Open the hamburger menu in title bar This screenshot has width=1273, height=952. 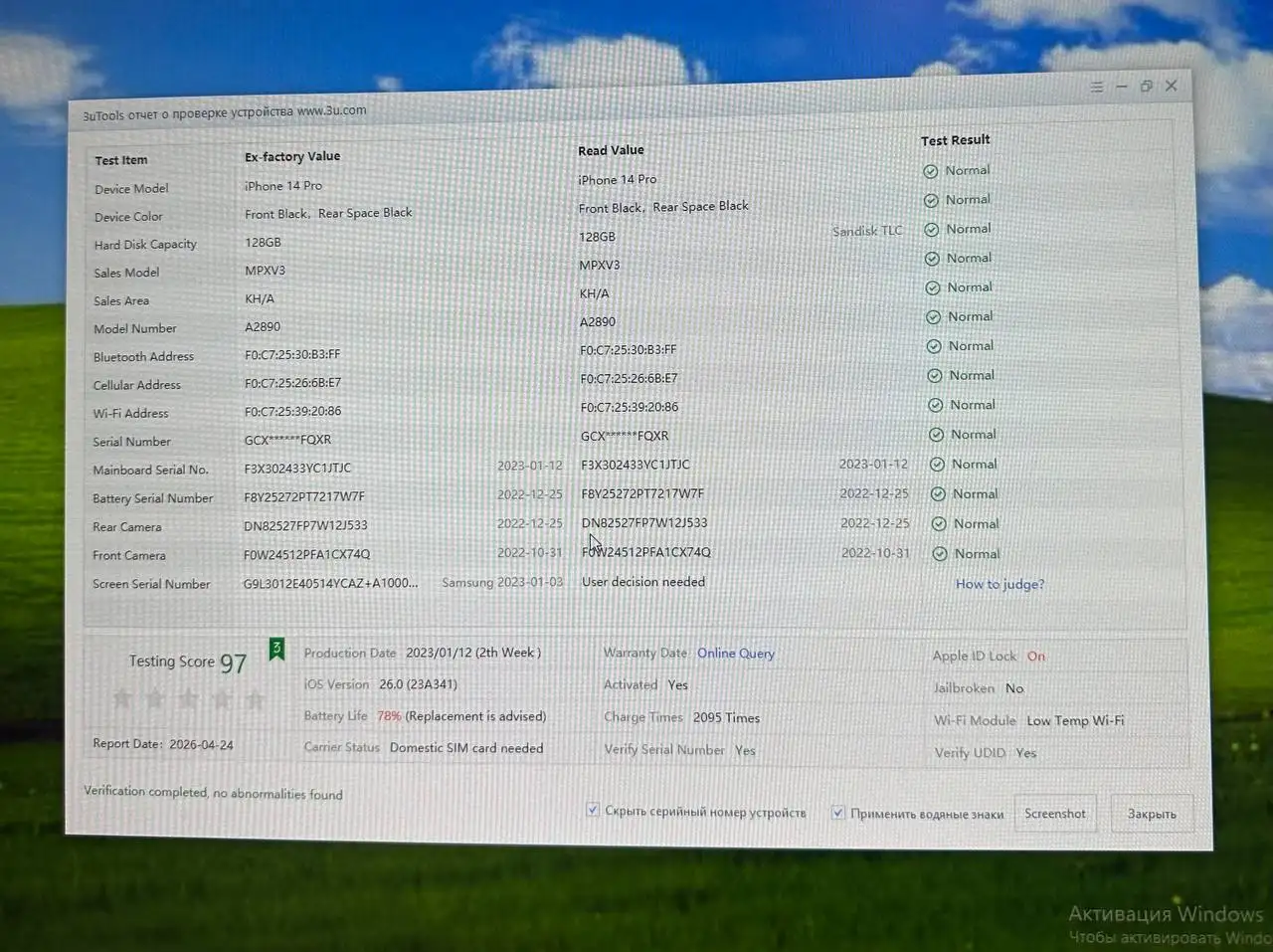pos(1096,88)
